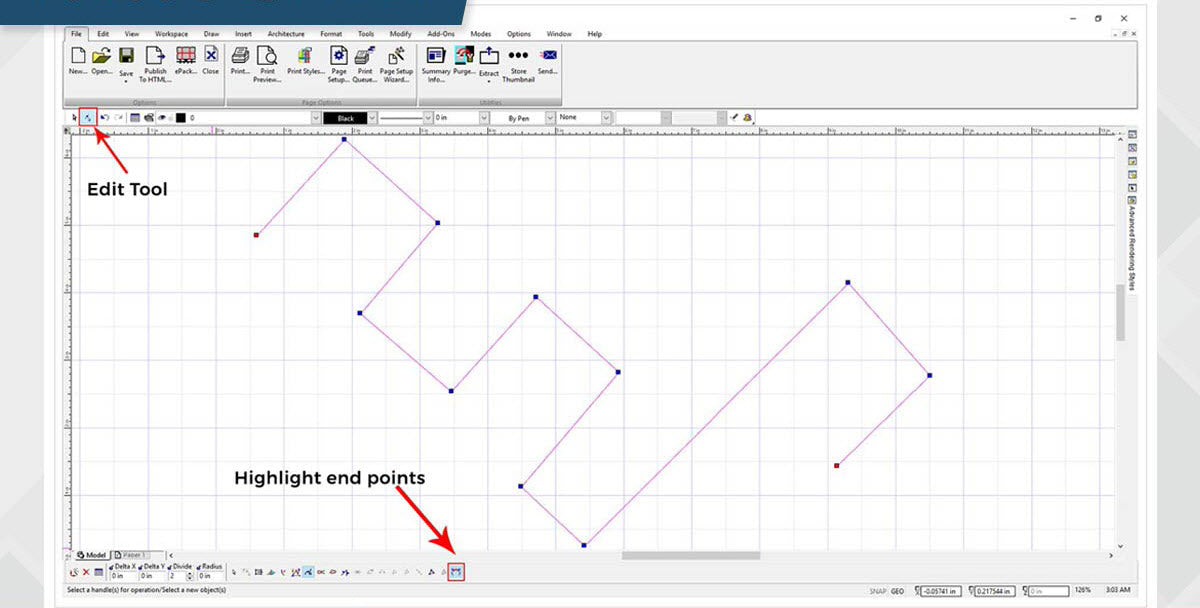Click the ePack icon
1200x608 pixels.
click(x=185, y=55)
